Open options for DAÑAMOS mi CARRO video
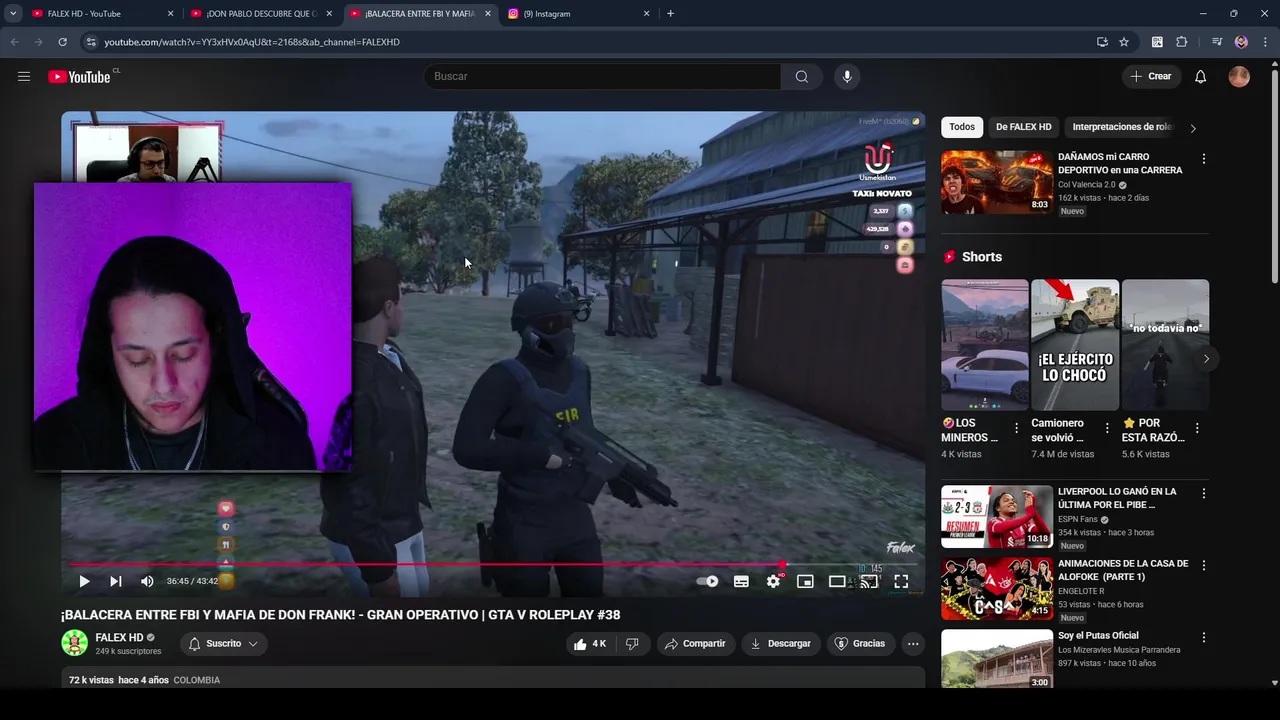Screen dimensions: 1280x720 1204,159
